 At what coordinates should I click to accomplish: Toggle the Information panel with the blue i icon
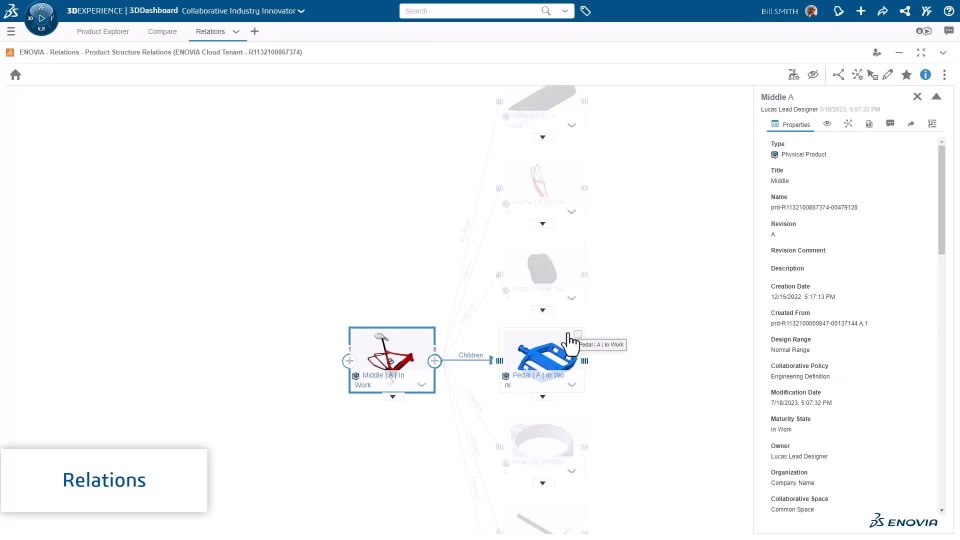point(925,75)
